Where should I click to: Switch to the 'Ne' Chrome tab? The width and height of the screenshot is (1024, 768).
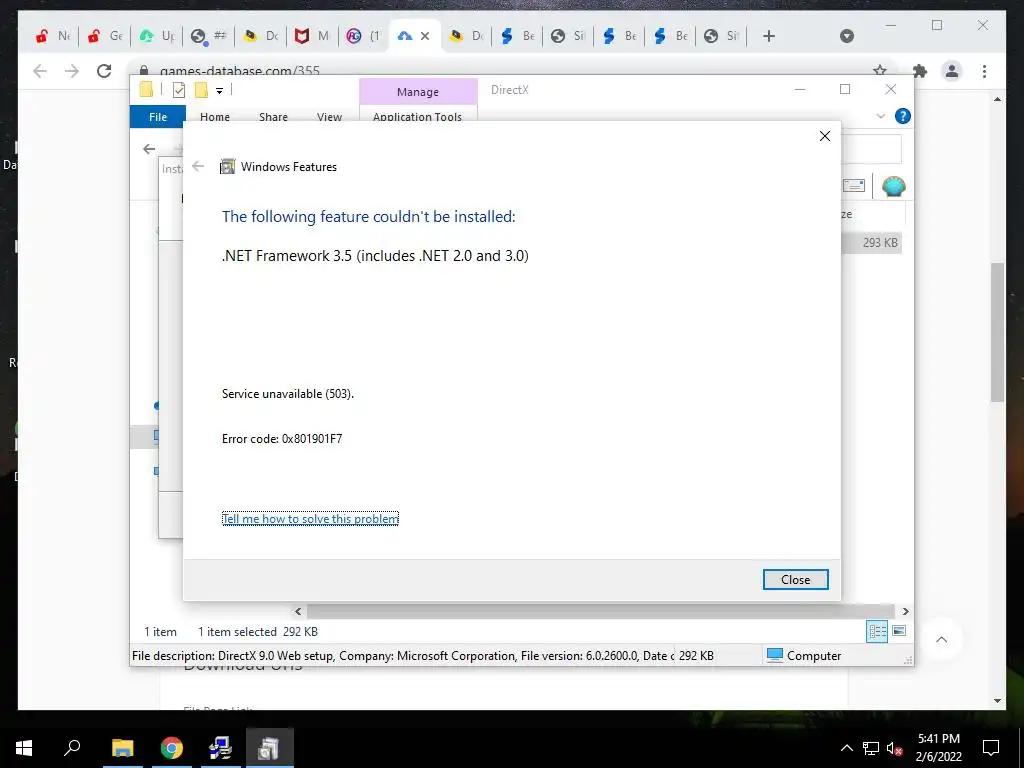[x=53, y=36]
